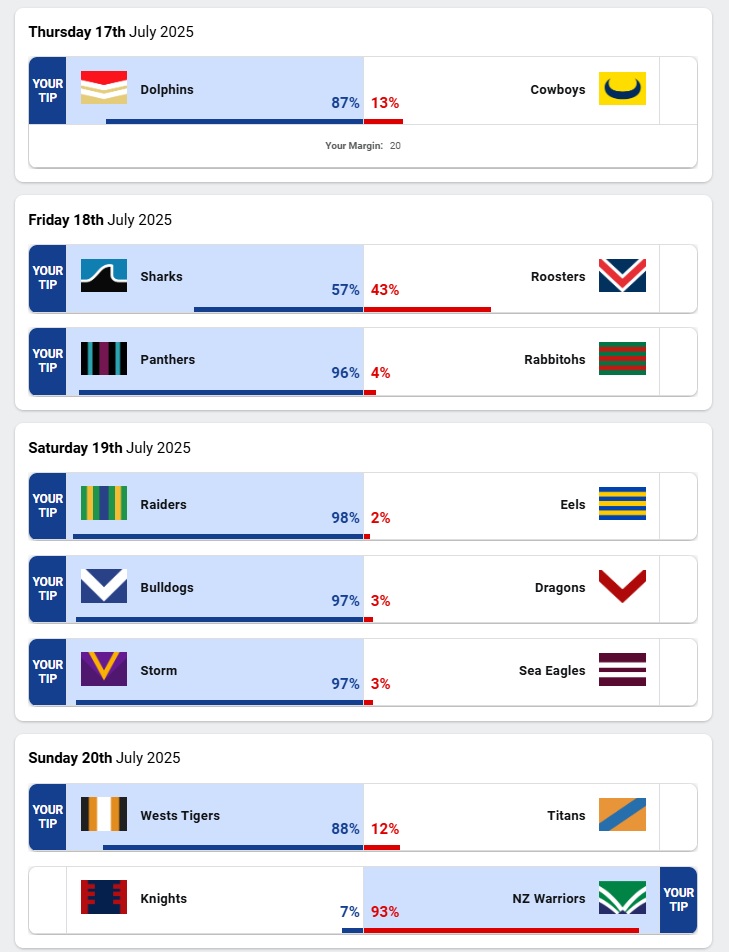729x952 pixels.
Task: Click the Bulldogs team name
Action: [x=167, y=587]
